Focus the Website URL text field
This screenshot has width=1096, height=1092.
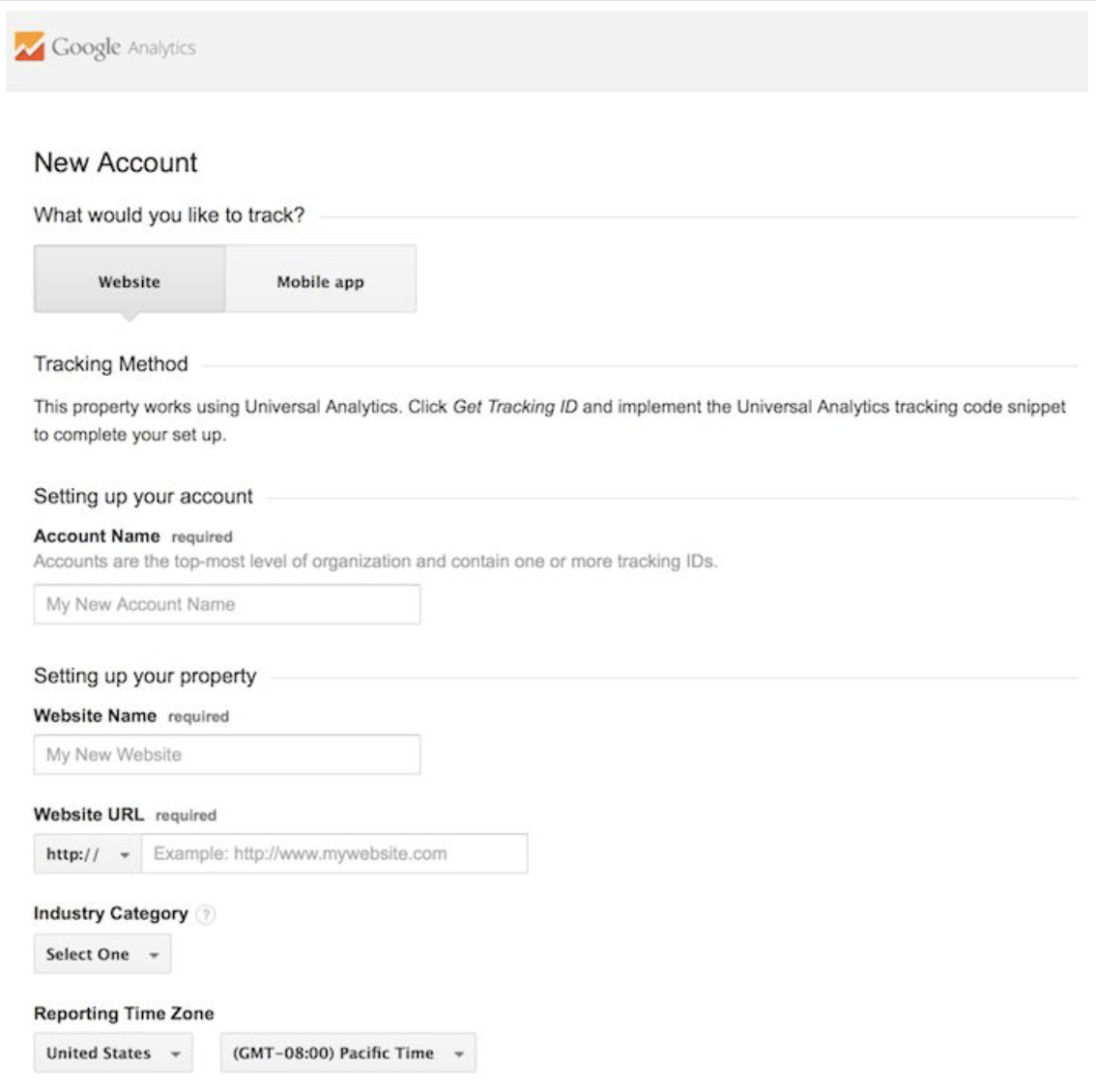[333, 854]
